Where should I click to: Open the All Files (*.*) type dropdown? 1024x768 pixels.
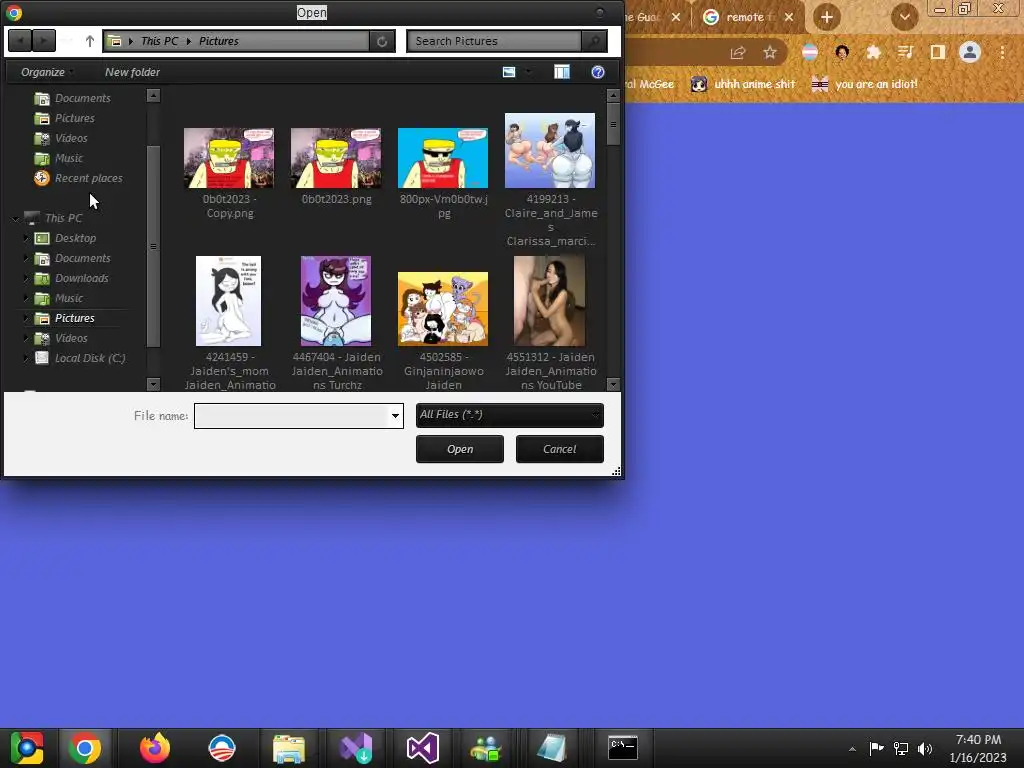509,415
